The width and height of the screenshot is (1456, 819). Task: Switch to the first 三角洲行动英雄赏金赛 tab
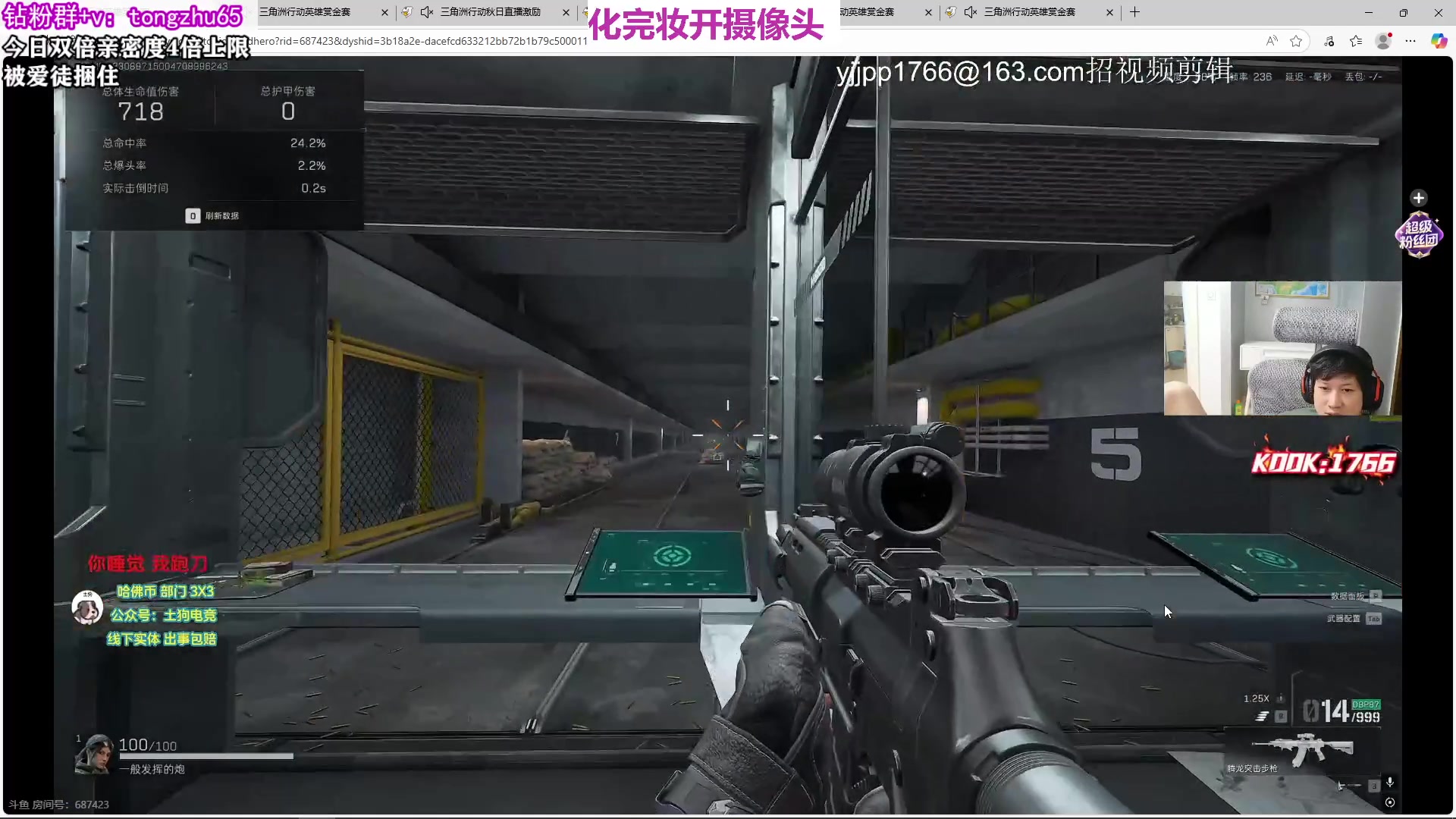(305, 12)
